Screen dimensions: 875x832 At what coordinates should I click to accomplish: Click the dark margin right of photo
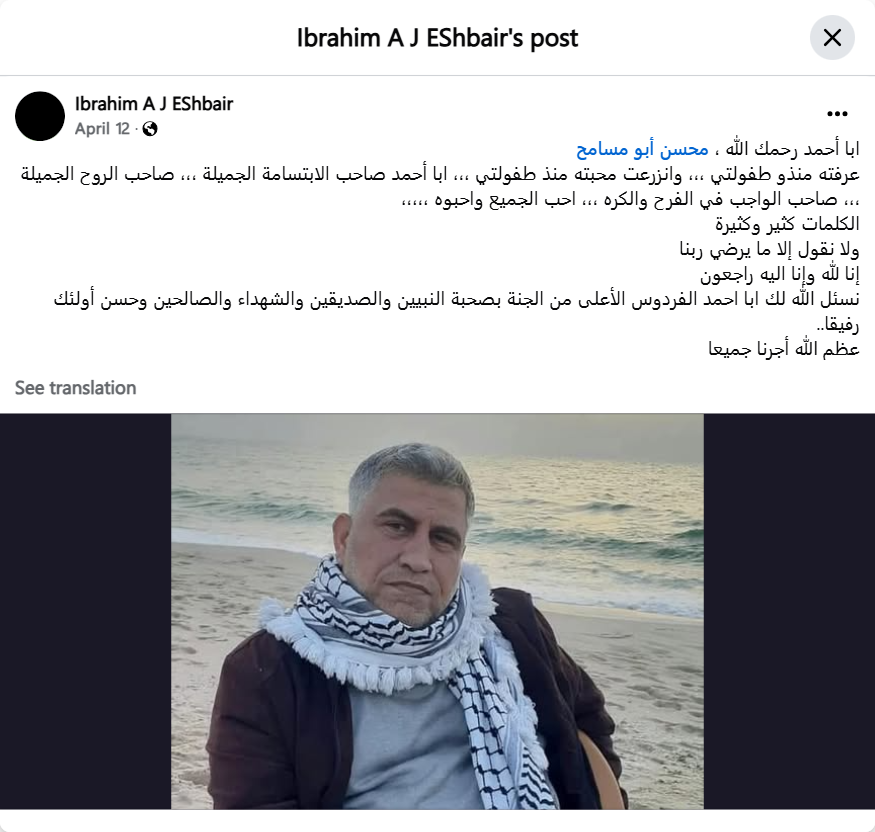click(x=789, y=611)
